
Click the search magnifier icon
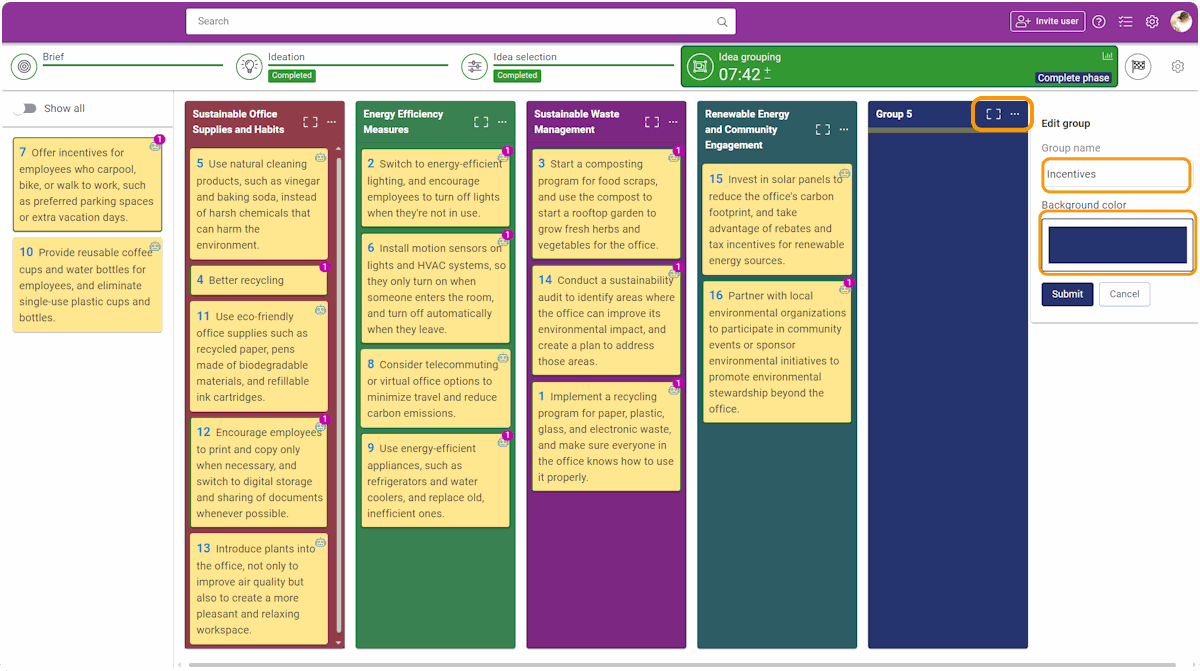point(722,22)
